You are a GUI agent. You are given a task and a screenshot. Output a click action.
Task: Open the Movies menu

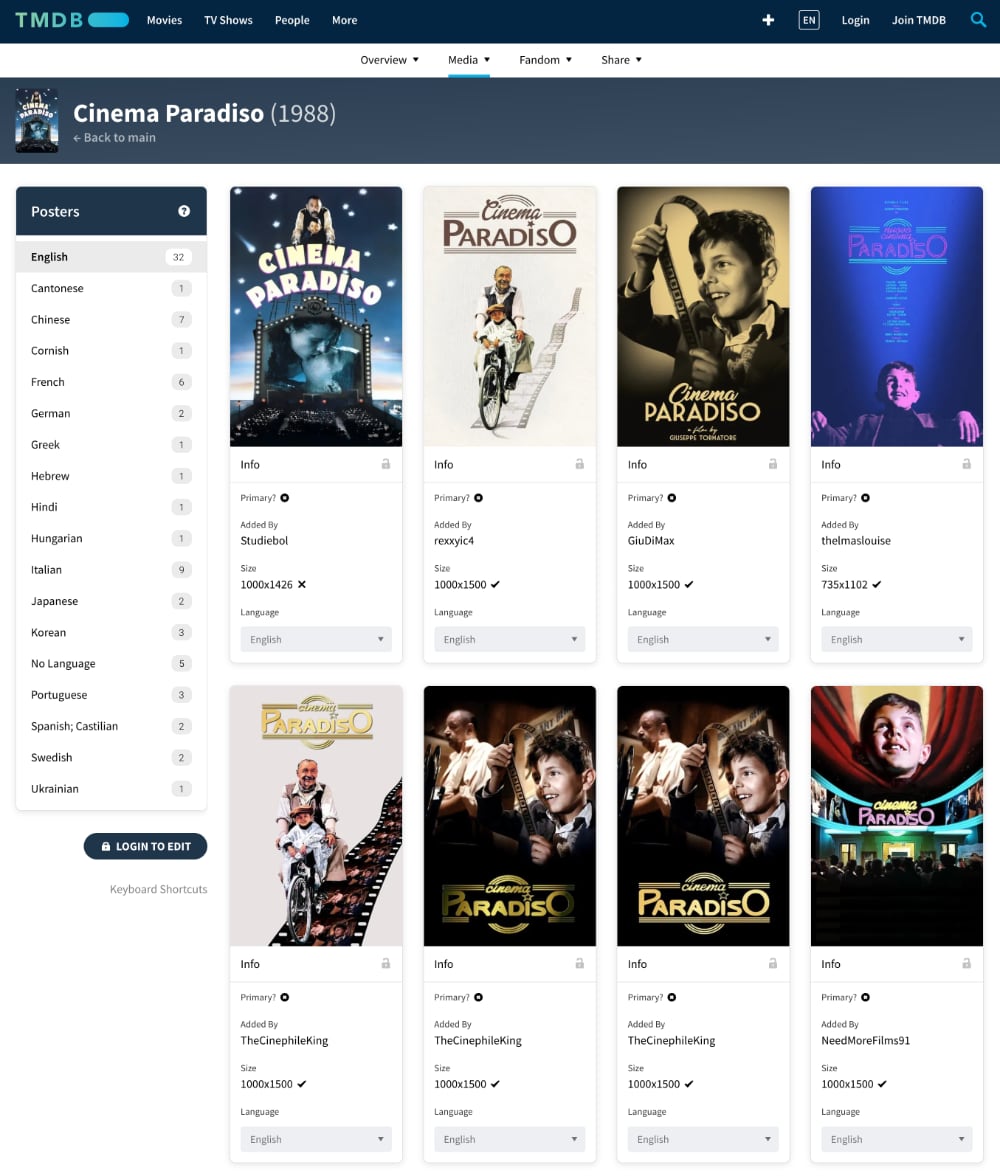pyautogui.click(x=164, y=20)
